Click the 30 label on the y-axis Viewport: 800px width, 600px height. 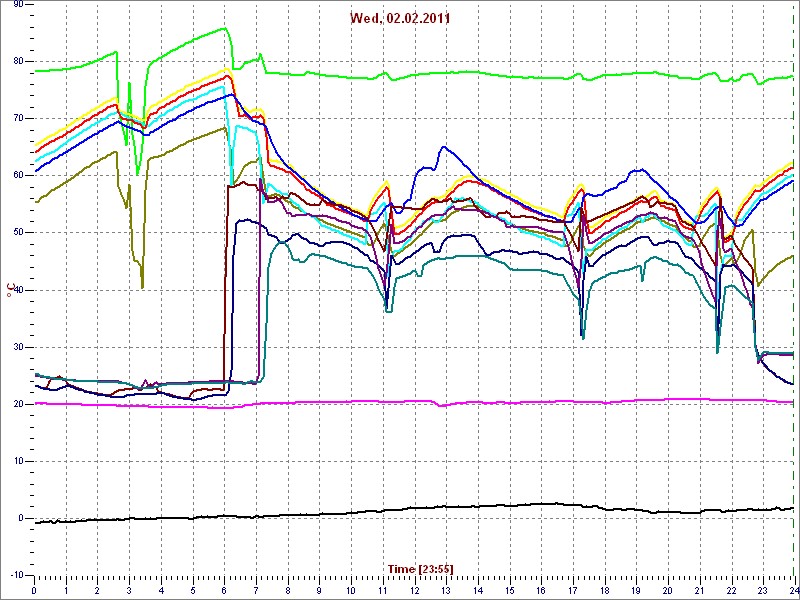point(17,347)
